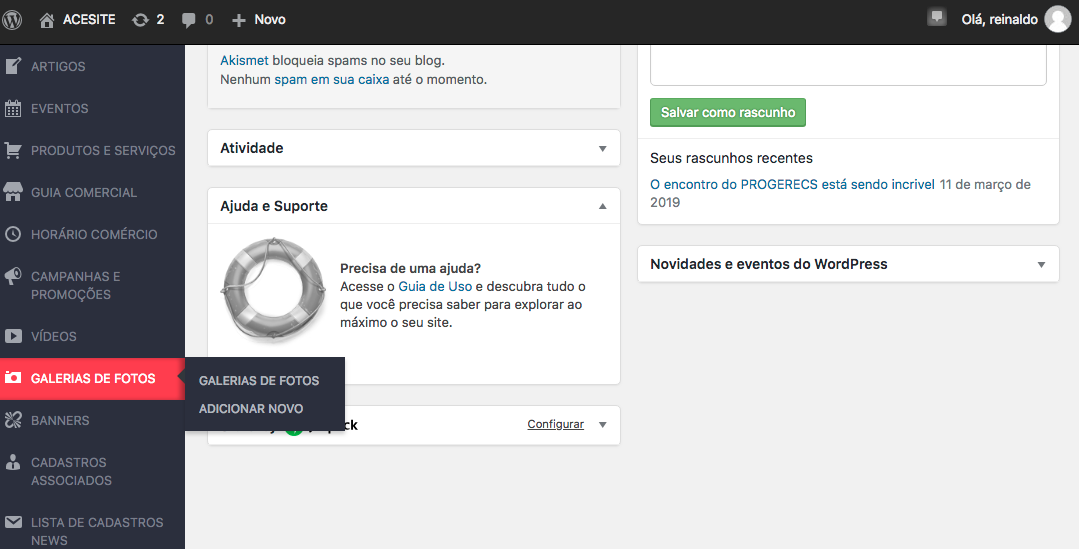Click Novo in the admin bar

270,19
